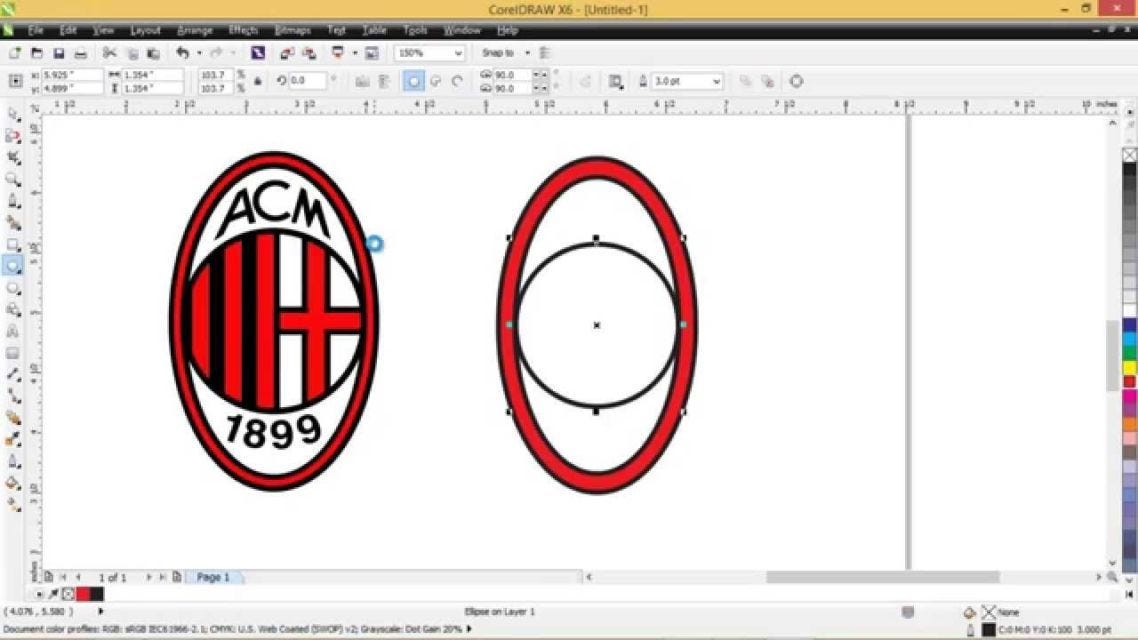Toggle the Ellipse mode on the property bar

412,81
